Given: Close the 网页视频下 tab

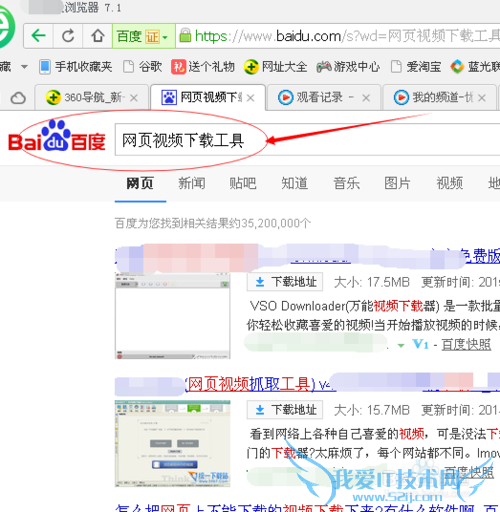Looking at the screenshot, I should [x=250, y=98].
